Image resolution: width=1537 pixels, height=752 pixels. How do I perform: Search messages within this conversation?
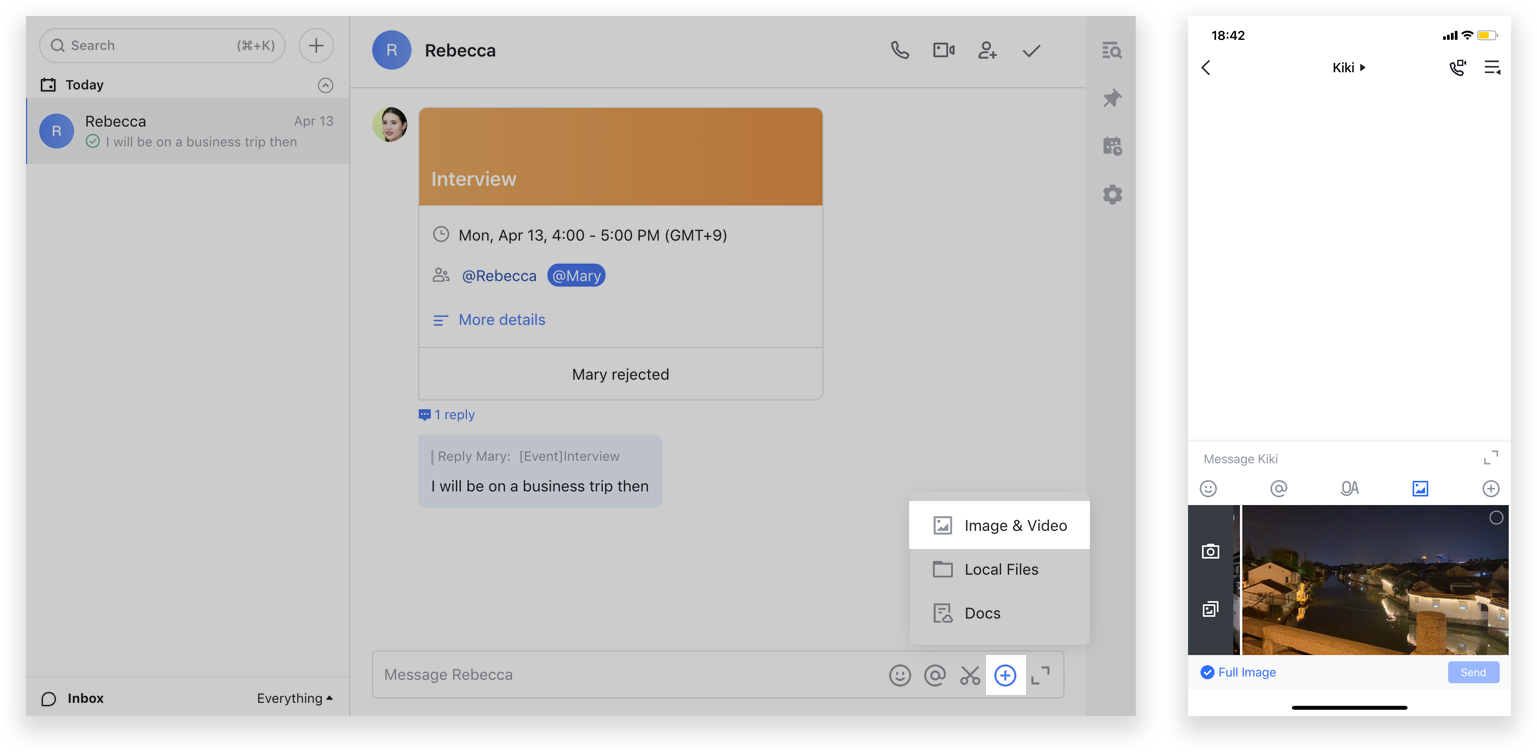tap(1111, 50)
